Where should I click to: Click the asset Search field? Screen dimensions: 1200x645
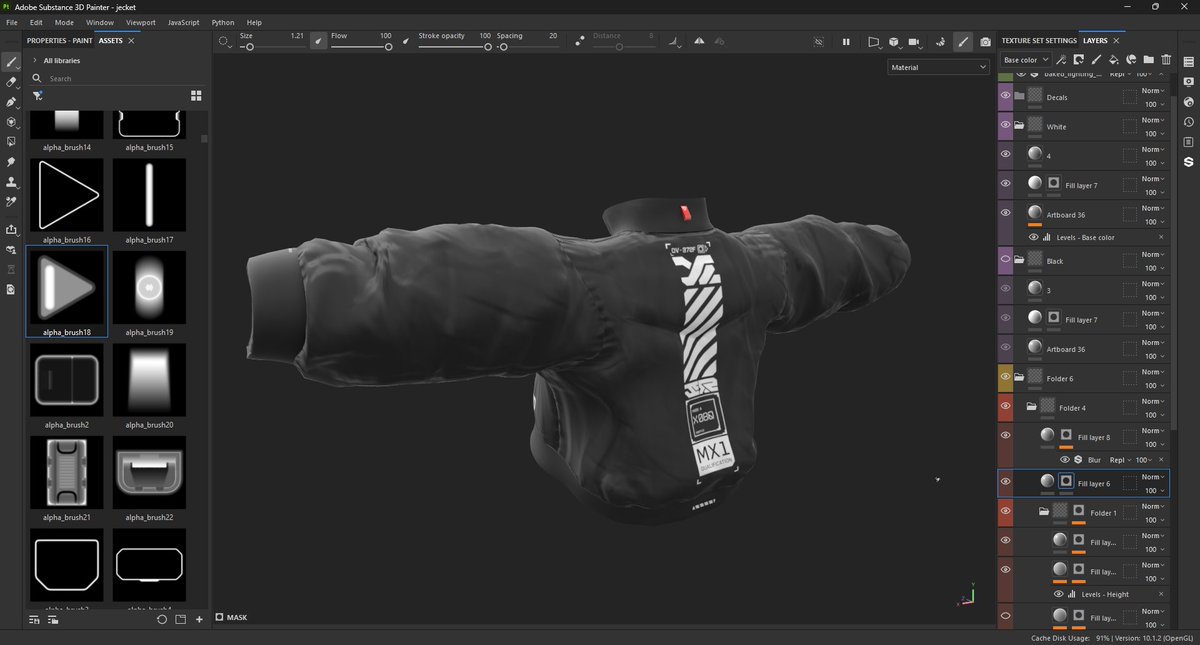pyautogui.click(x=118, y=78)
